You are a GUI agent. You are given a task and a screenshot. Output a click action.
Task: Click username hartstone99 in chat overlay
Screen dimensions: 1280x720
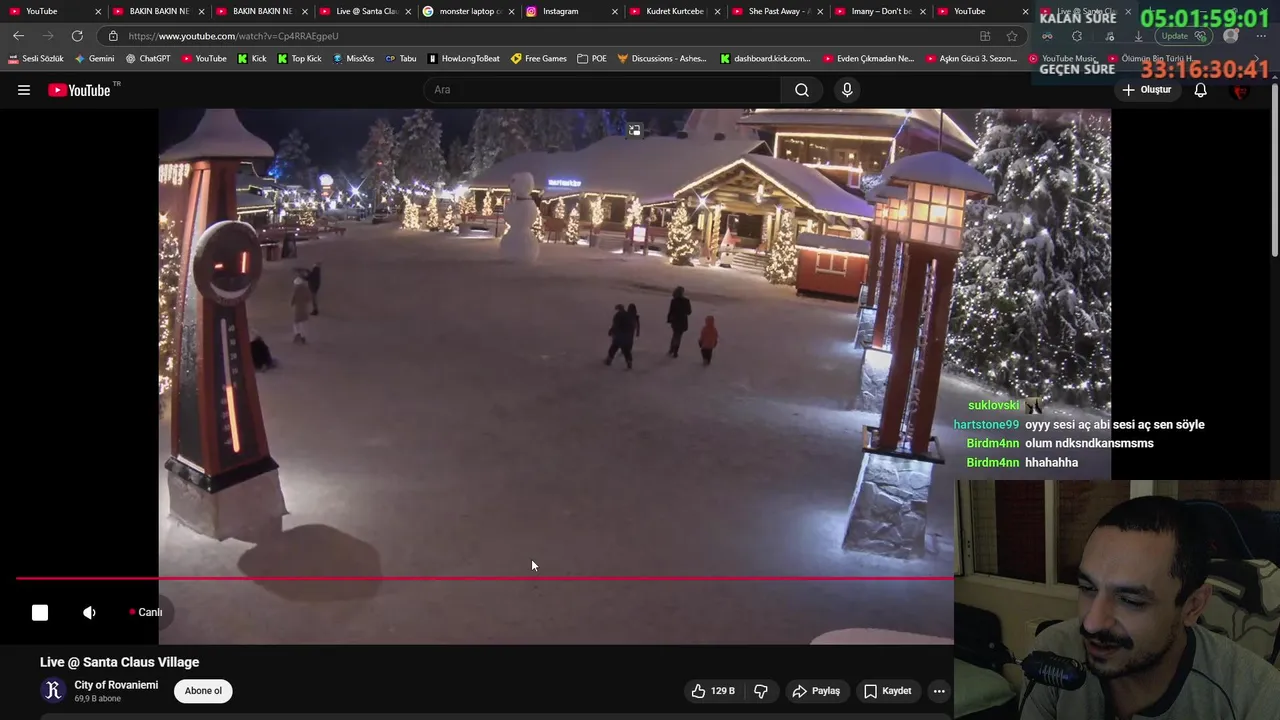[x=986, y=425]
